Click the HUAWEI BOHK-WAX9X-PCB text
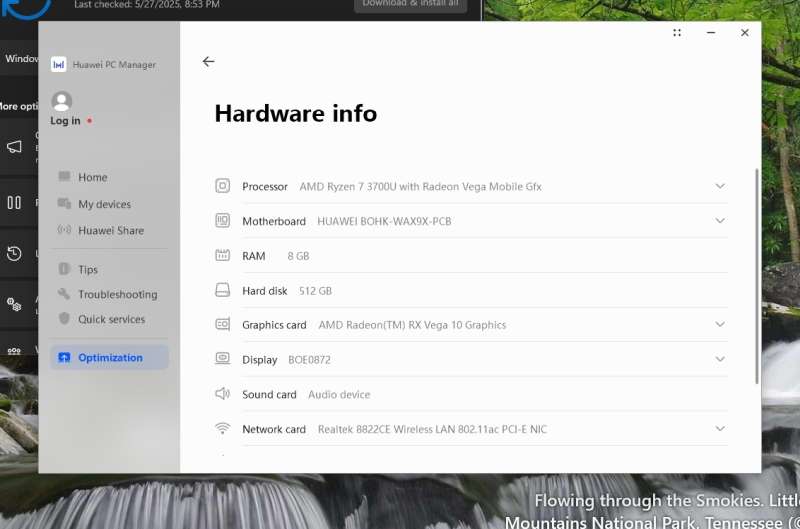The height and width of the screenshot is (529, 800). [384, 221]
